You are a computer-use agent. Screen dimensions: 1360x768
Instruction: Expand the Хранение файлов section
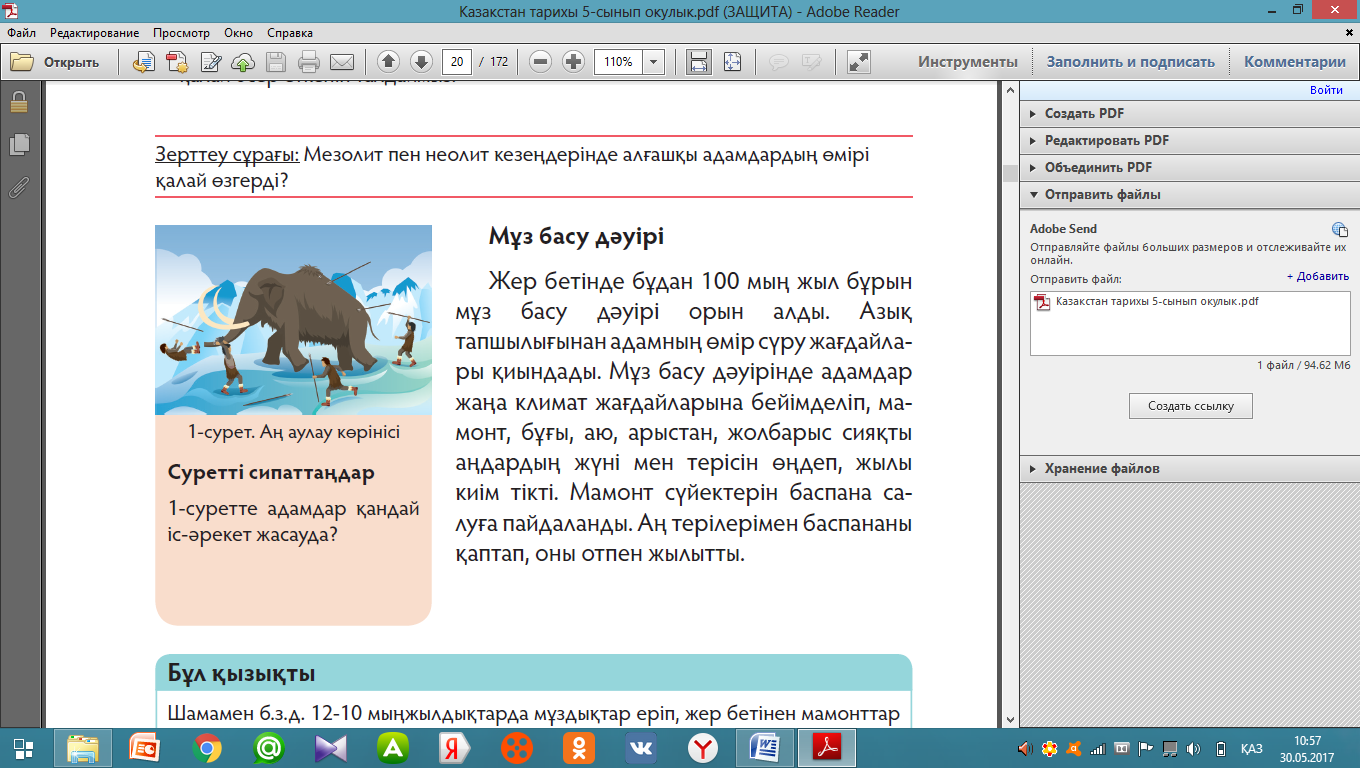[x=1102, y=468]
